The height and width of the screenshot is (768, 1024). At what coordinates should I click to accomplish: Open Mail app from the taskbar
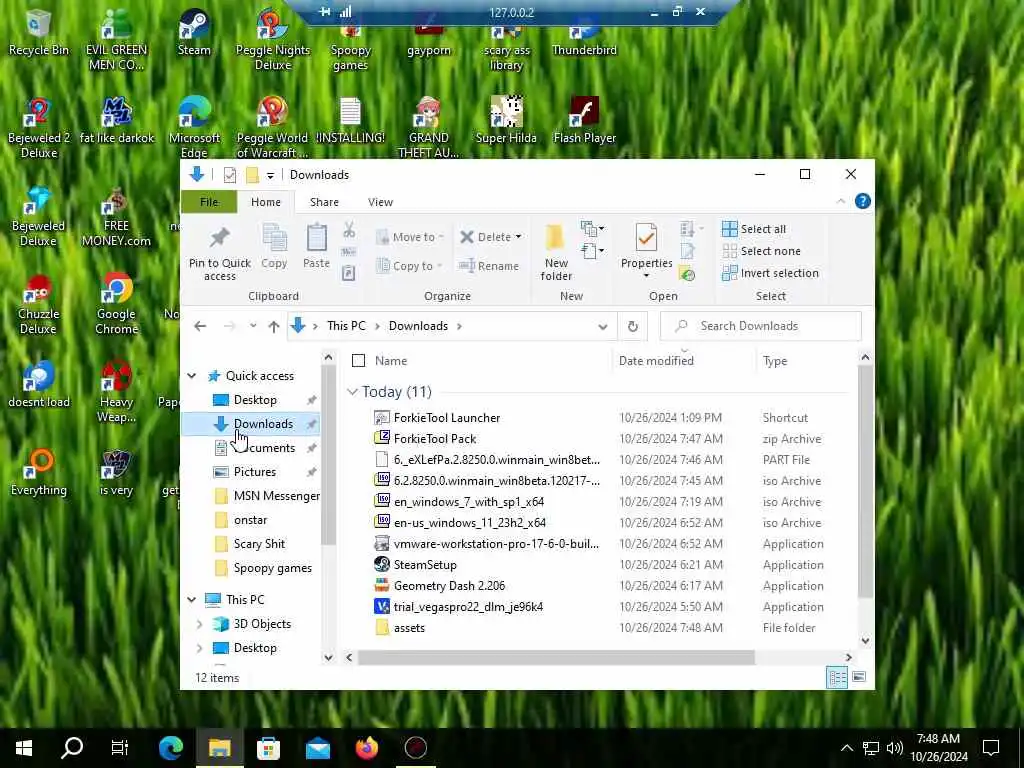point(318,747)
